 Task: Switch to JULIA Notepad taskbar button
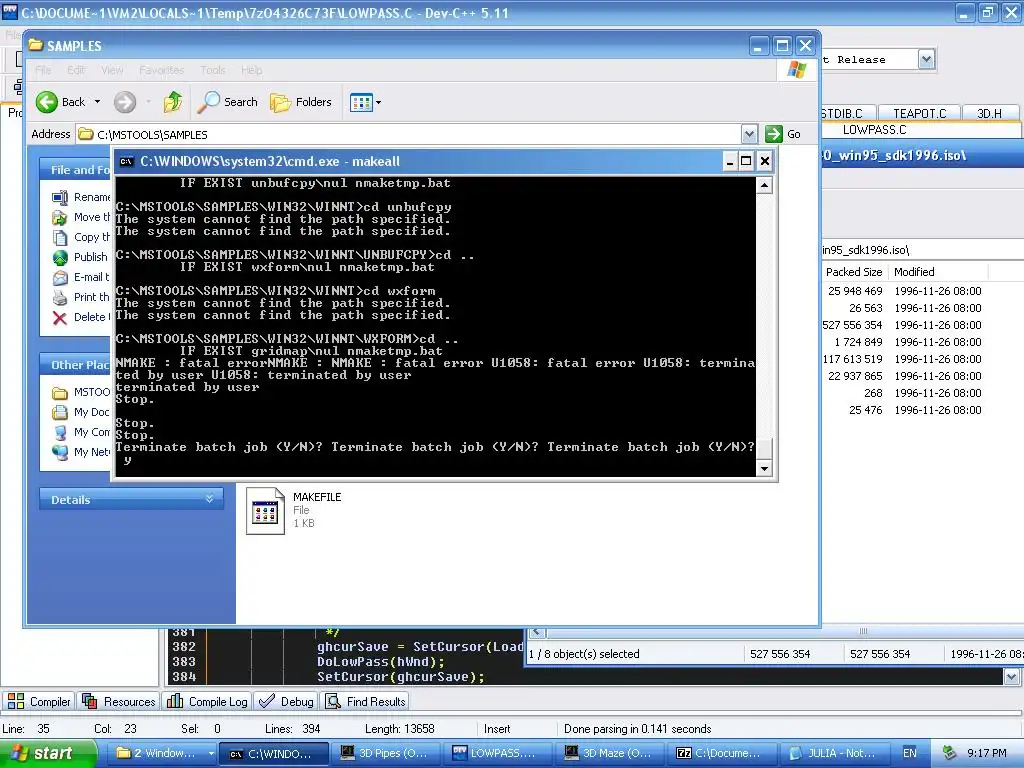click(833, 753)
